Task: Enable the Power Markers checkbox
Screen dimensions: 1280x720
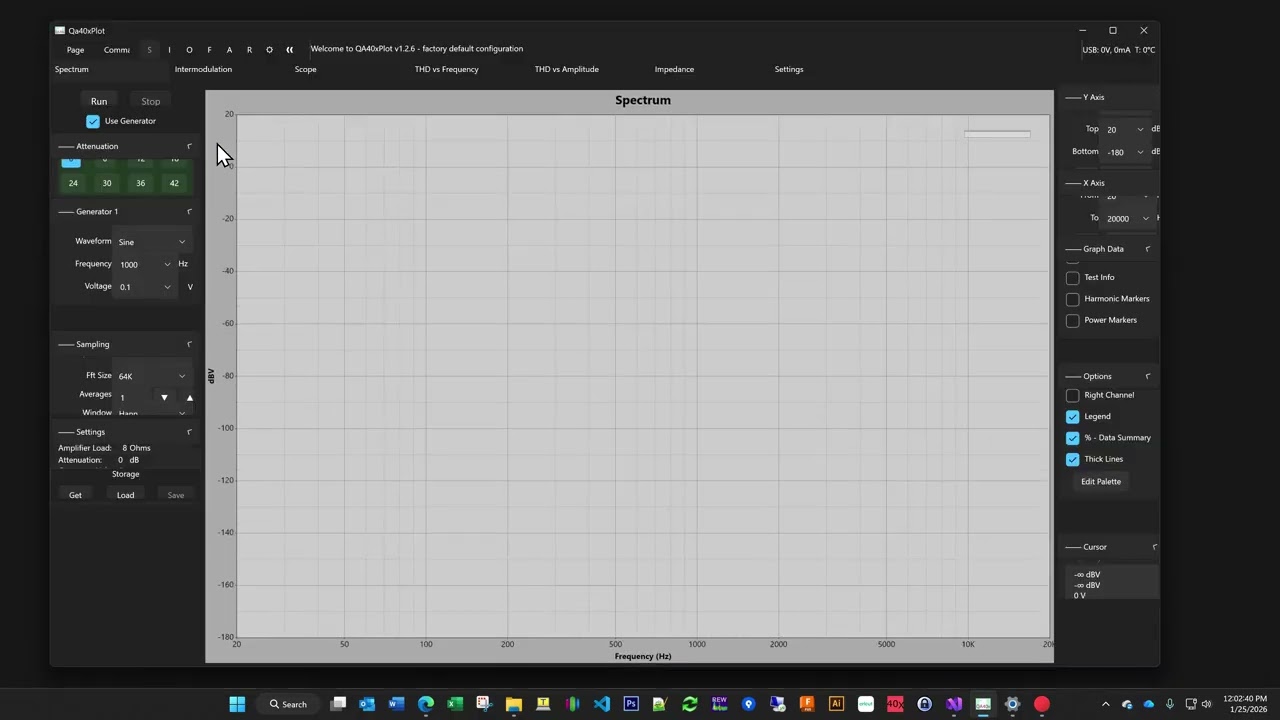Action: [x=1073, y=321]
